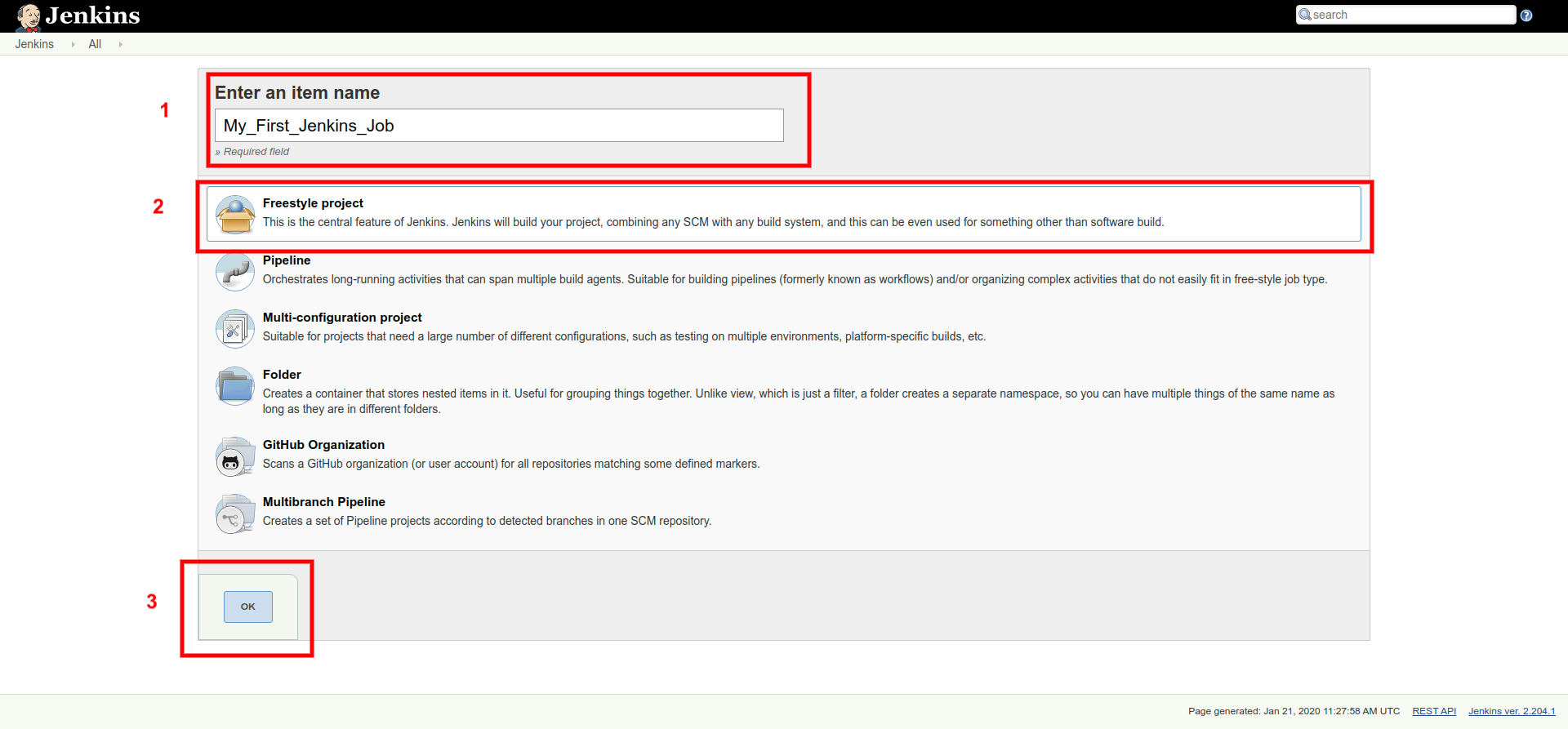Viewport: 1568px width, 729px height.
Task: Focus the header search field
Action: [1405, 15]
